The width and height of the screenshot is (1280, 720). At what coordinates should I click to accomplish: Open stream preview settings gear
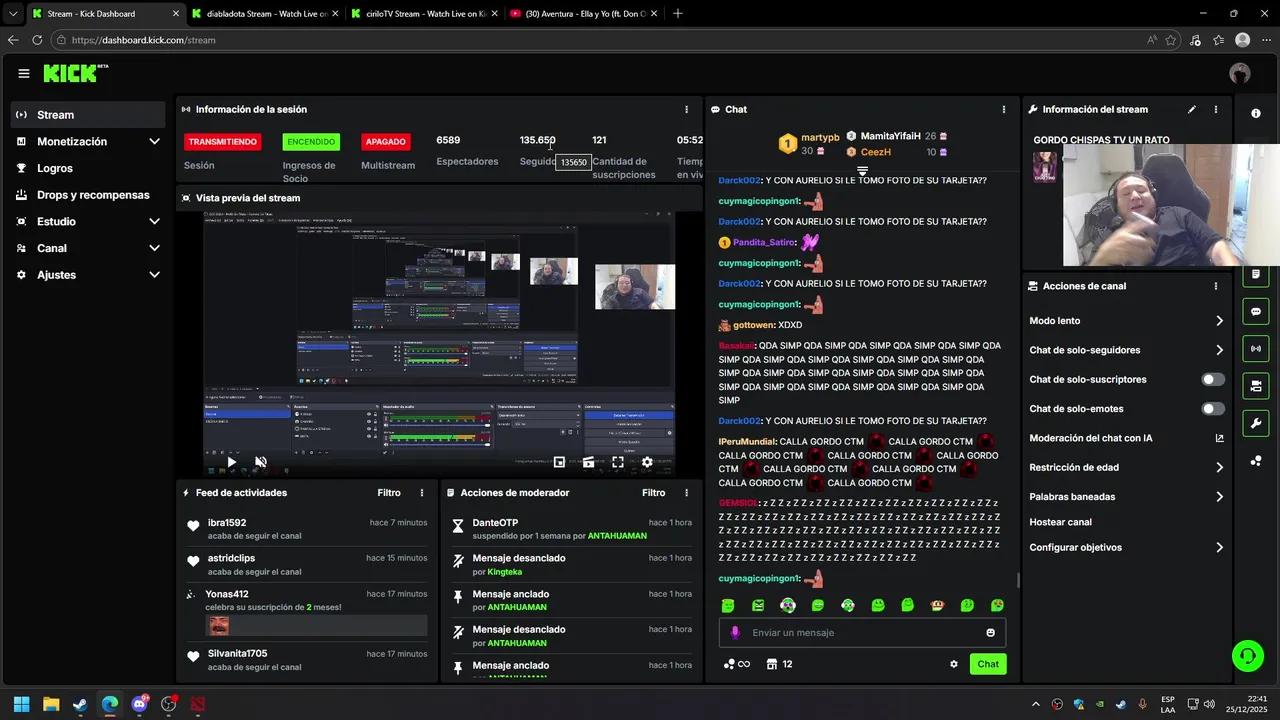tap(647, 462)
